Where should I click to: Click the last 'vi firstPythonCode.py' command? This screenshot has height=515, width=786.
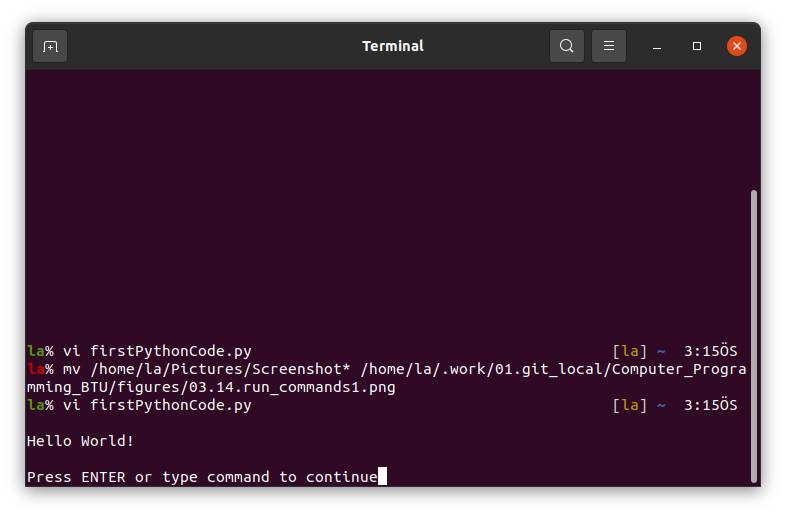[x=157, y=405]
